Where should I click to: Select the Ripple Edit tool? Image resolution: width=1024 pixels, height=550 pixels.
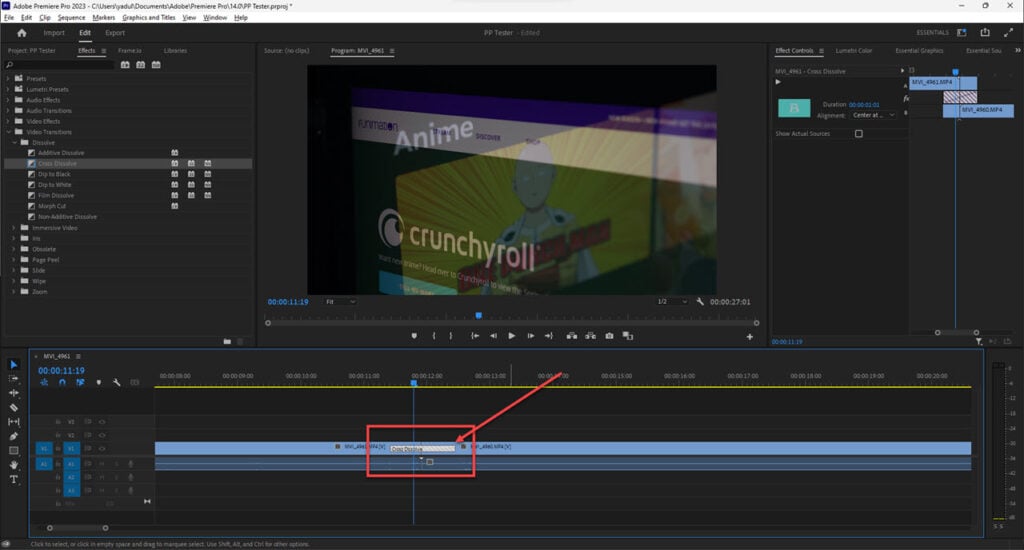pos(14,393)
